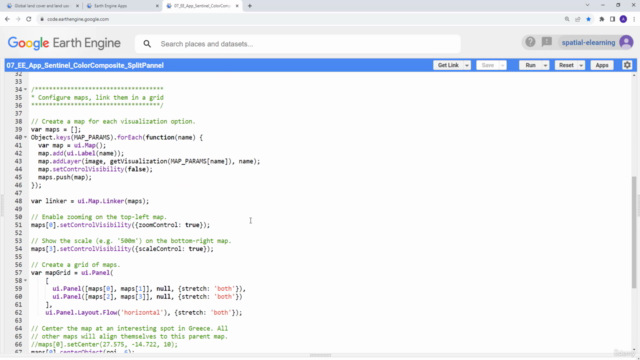Click the zoom magnifier icon in address bar

click(567, 19)
